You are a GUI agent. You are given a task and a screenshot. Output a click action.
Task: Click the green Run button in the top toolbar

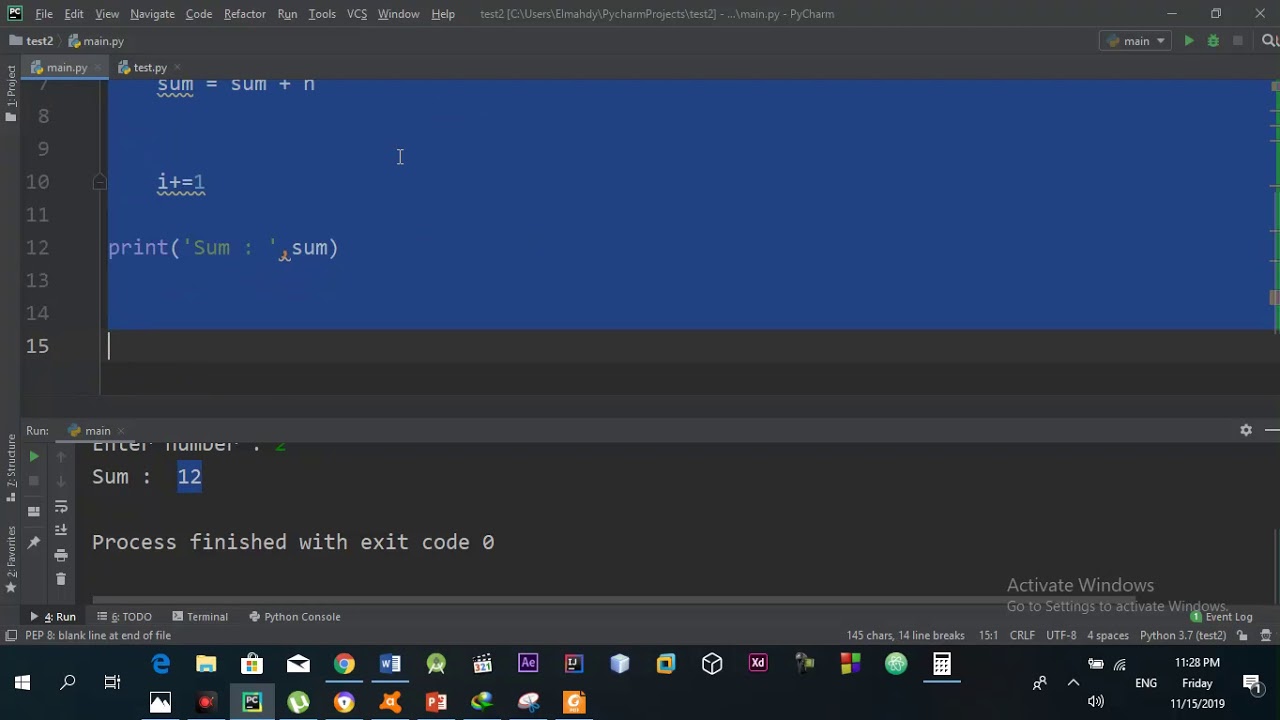pyautogui.click(x=1189, y=41)
